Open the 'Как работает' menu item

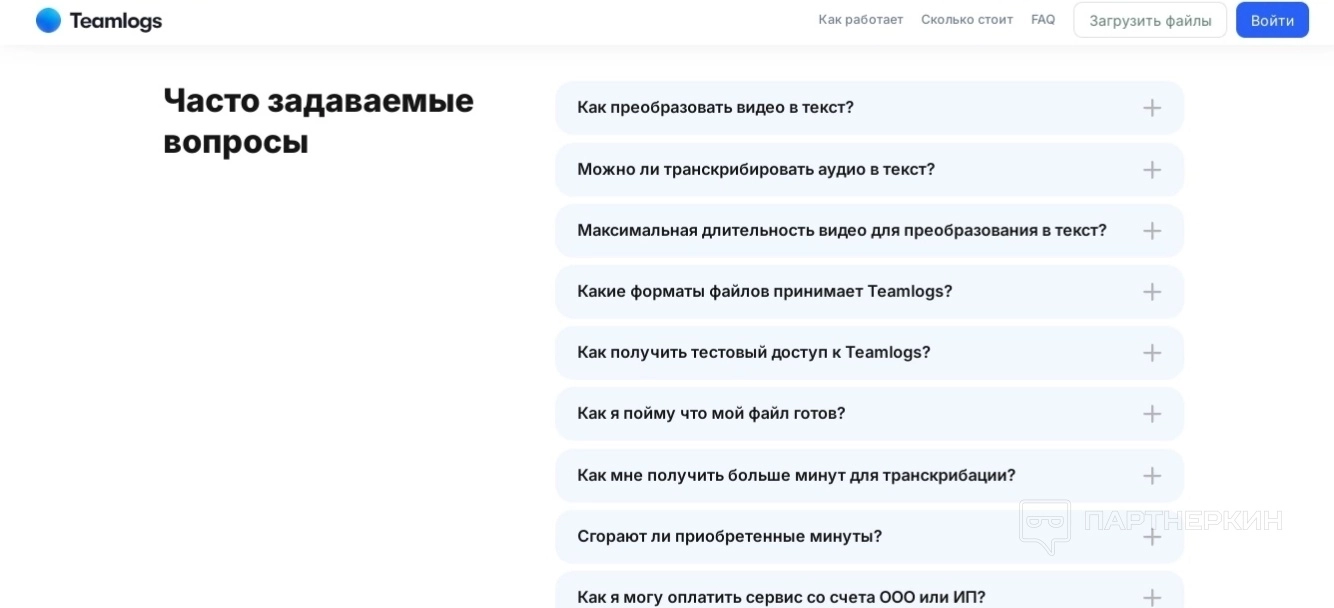pos(860,20)
